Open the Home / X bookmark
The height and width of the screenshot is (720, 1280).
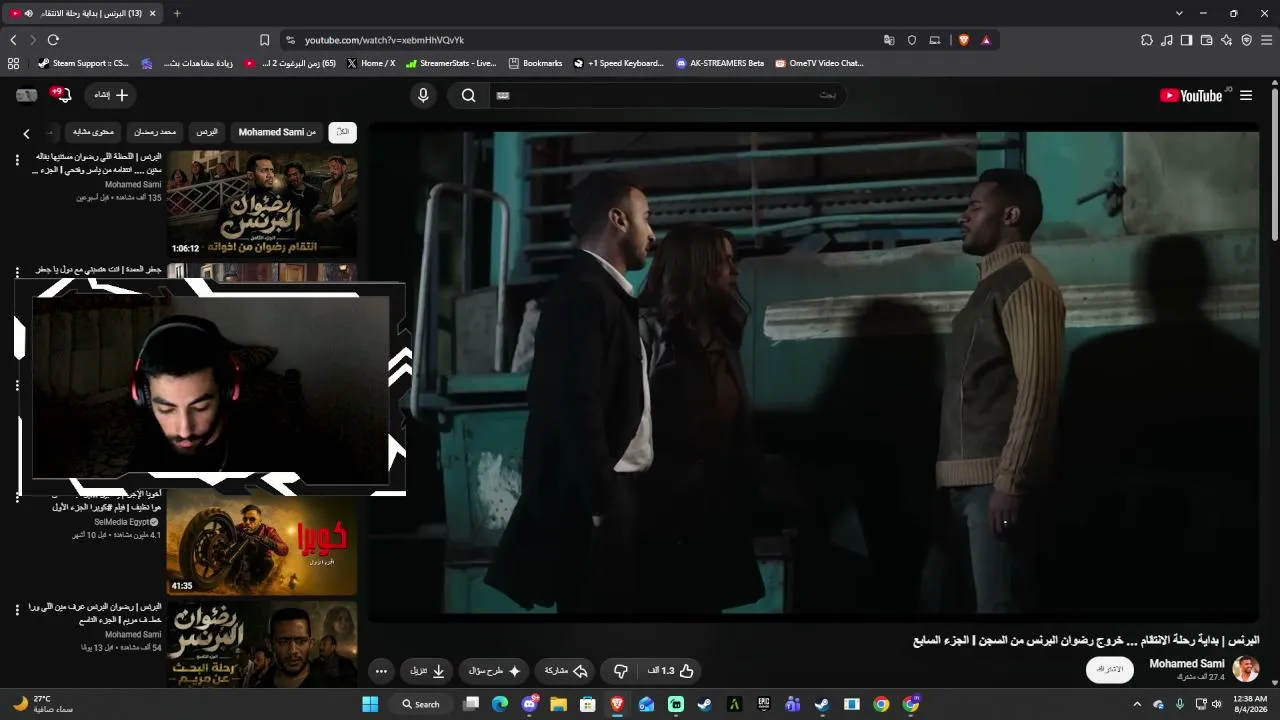point(370,63)
